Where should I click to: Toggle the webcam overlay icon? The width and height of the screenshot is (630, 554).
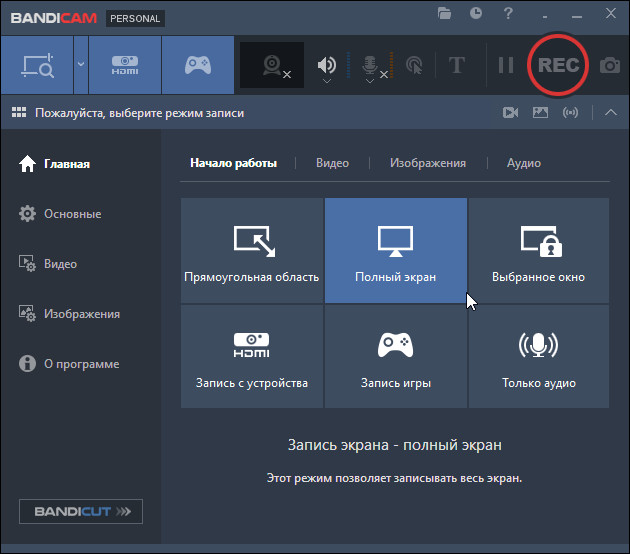pyautogui.click(x=272, y=65)
